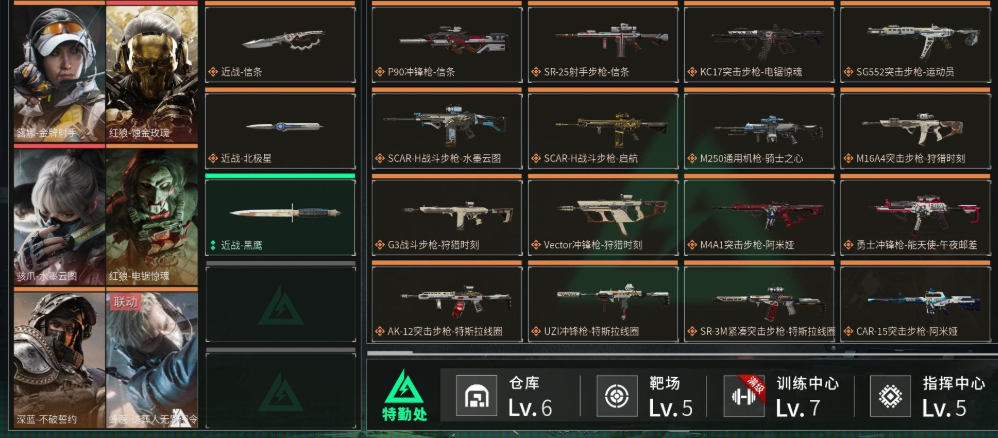The height and width of the screenshot is (438, 998).
Task: Select the 红狼-电锯惊魂 operator skin
Action: coord(152,216)
